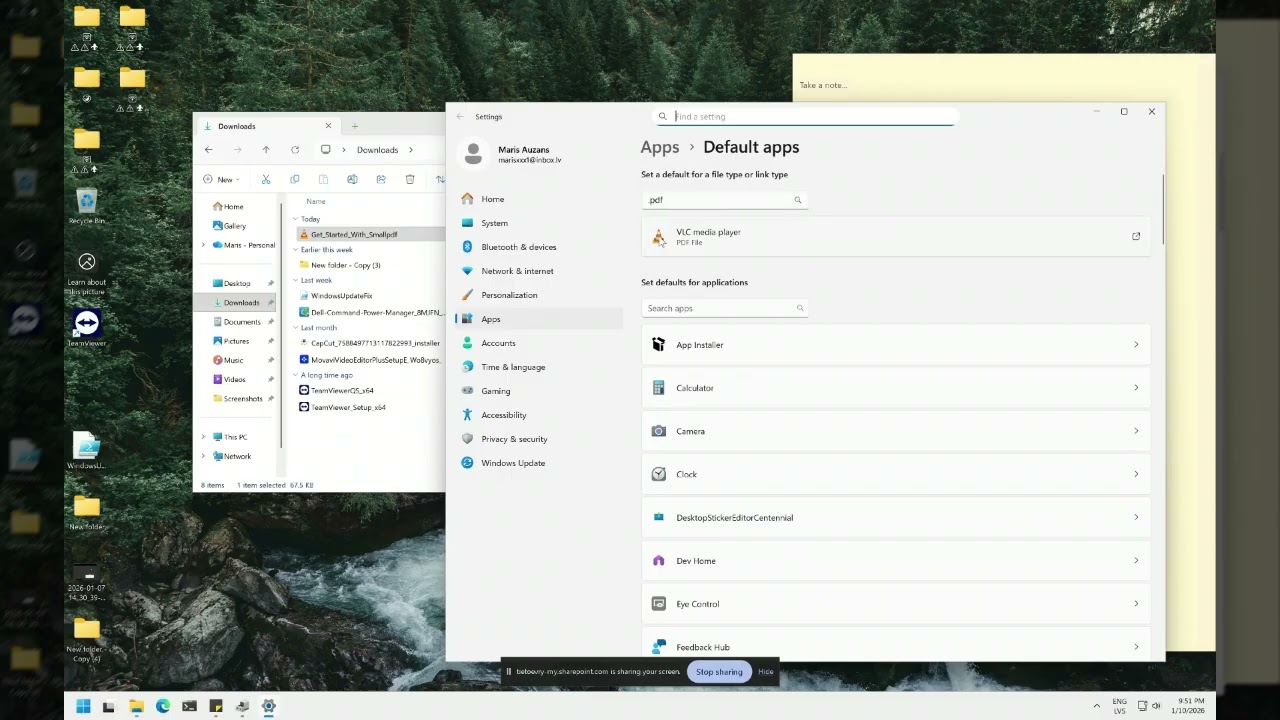Click the Settings back arrow

(460, 117)
